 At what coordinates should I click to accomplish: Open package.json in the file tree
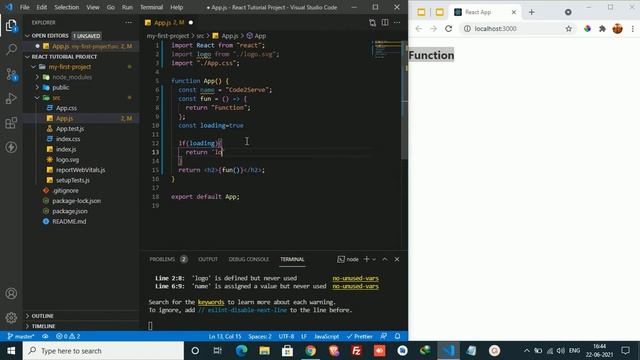pyautogui.click(x=70, y=211)
